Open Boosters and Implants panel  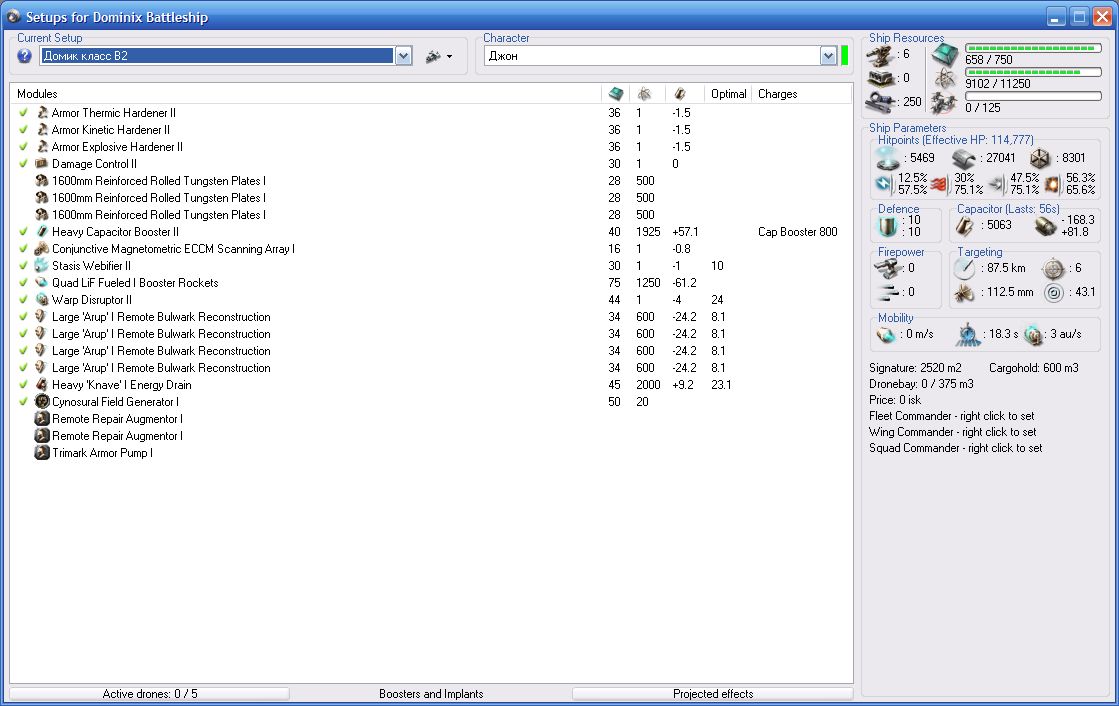click(431, 694)
